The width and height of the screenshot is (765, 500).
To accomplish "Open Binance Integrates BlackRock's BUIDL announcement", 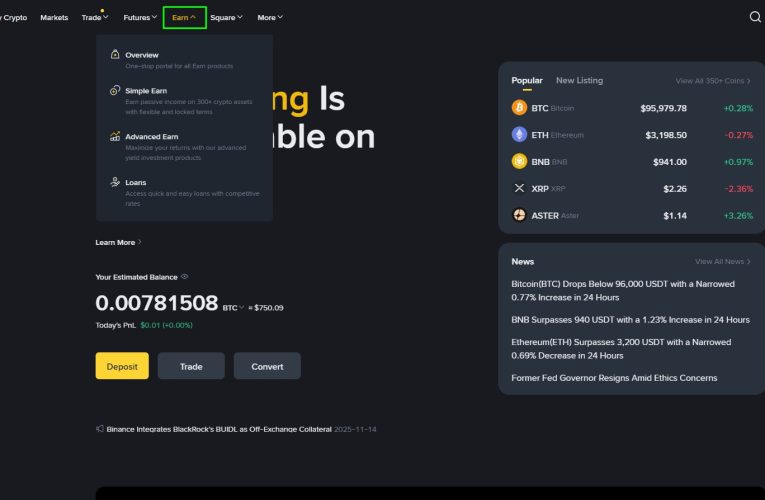I will [219, 429].
